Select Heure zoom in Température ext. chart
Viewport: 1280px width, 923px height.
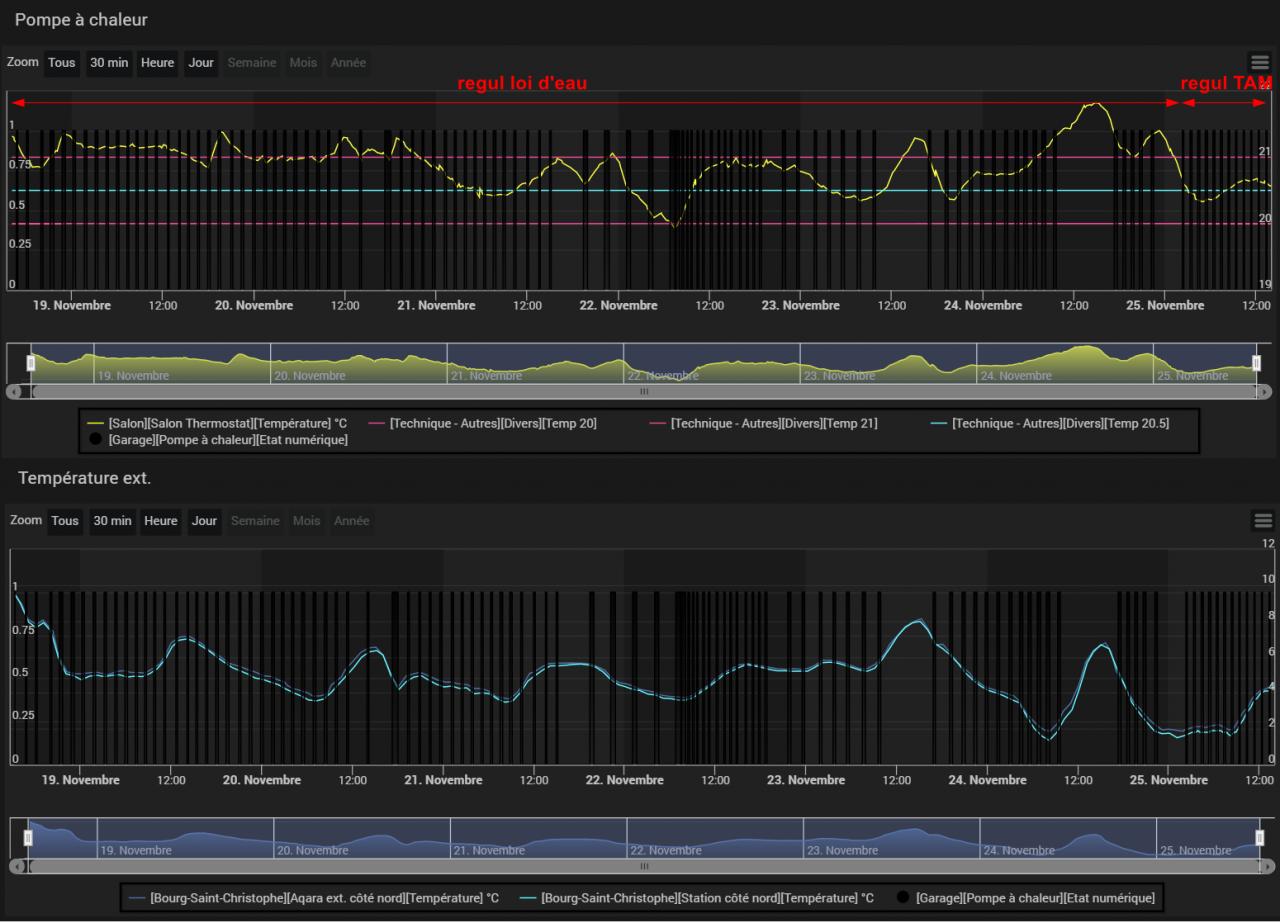click(x=161, y=520)
